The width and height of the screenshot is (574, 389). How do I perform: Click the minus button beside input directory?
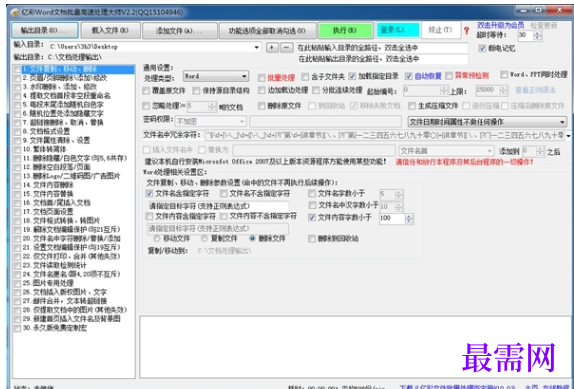287,48
